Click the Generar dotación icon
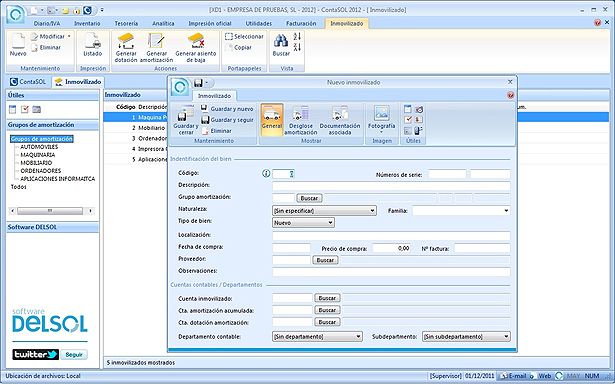This screenshot has width=615, height=384. tap(126, 48)
